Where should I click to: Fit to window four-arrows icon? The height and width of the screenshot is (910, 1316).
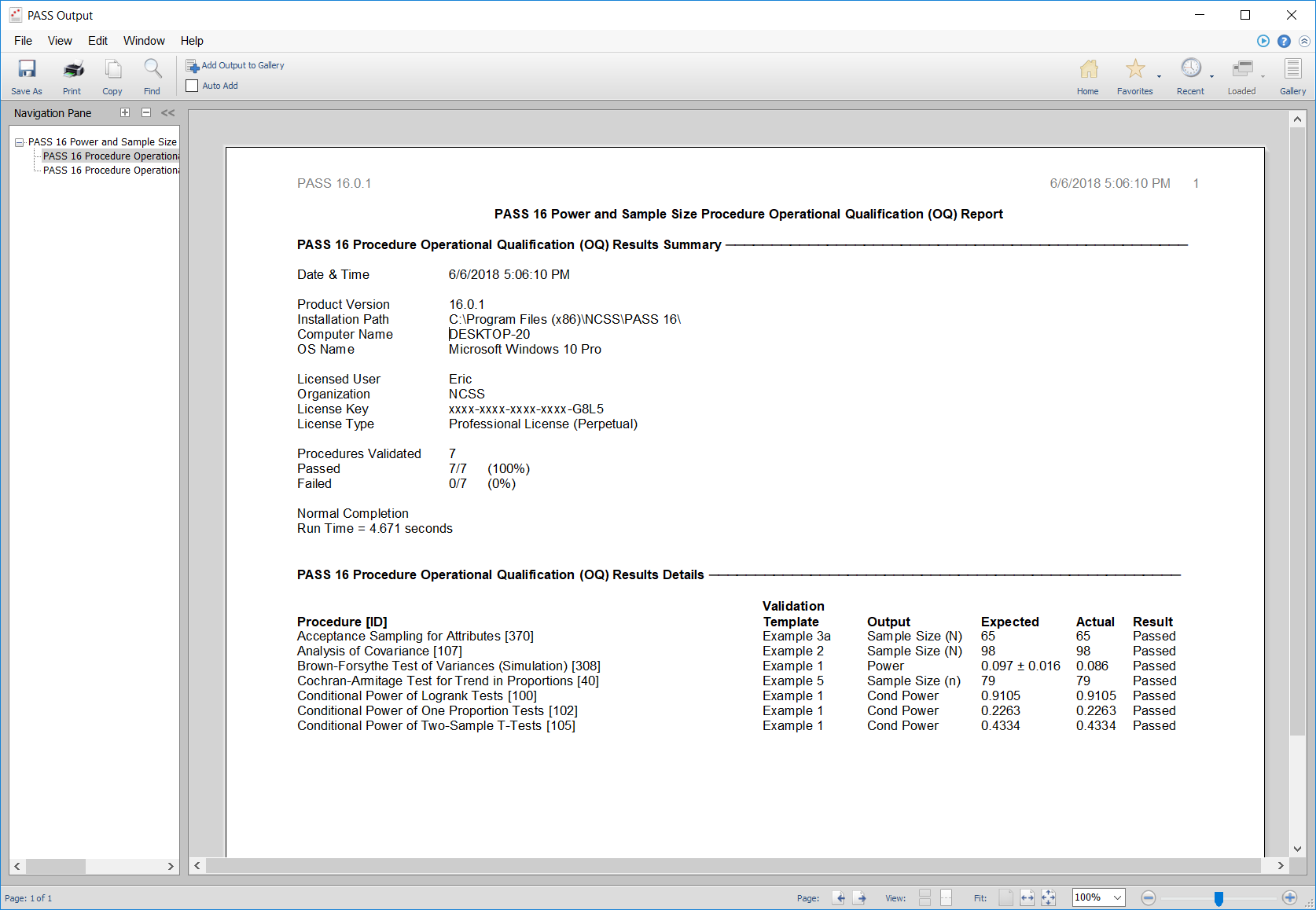pyautogui.click(x=1049, y=897)
